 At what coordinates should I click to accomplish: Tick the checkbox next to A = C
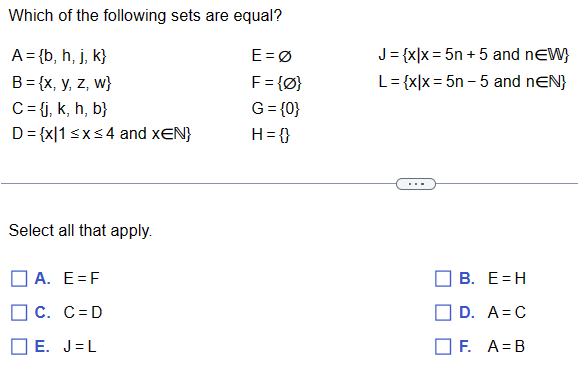click(x=443, y=313)
